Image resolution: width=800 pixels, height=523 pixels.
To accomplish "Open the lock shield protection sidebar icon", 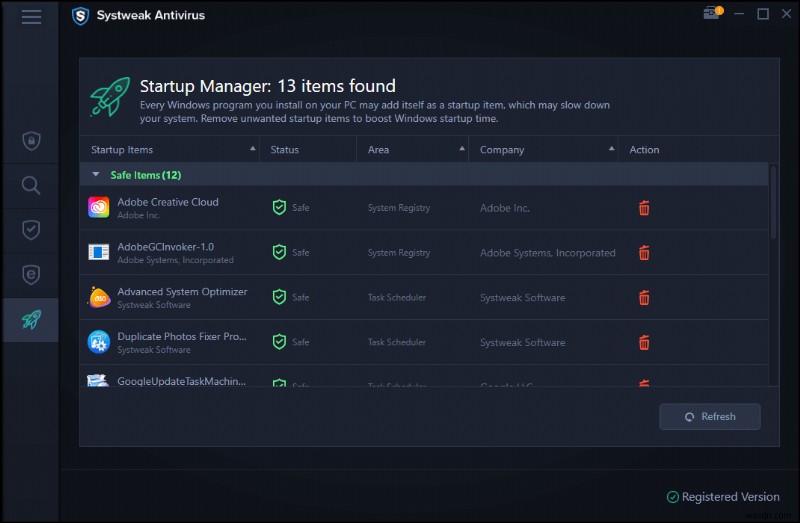I will tap(31, 140).
